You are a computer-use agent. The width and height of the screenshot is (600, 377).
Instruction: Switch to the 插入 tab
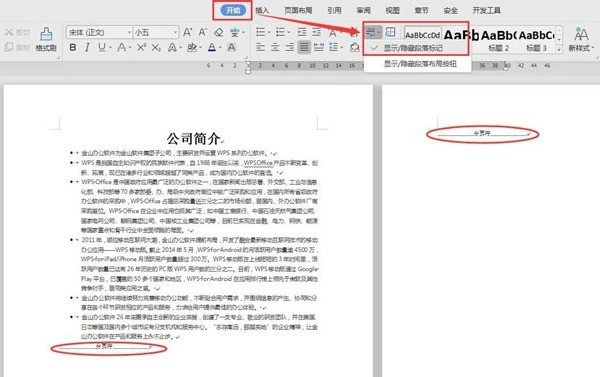tap(262, 11)
